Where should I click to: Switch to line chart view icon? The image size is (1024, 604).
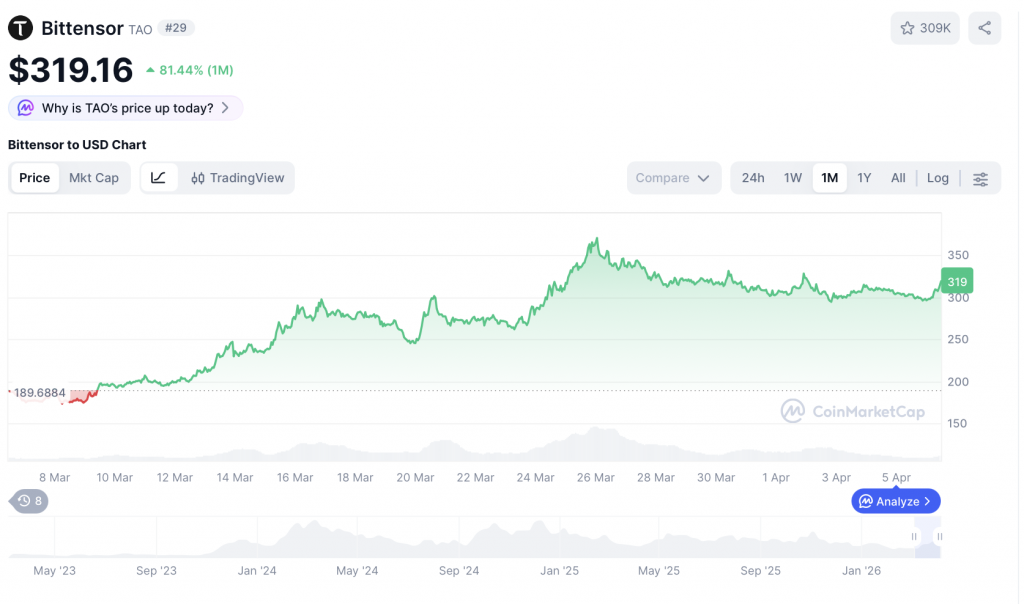point(159,178)
